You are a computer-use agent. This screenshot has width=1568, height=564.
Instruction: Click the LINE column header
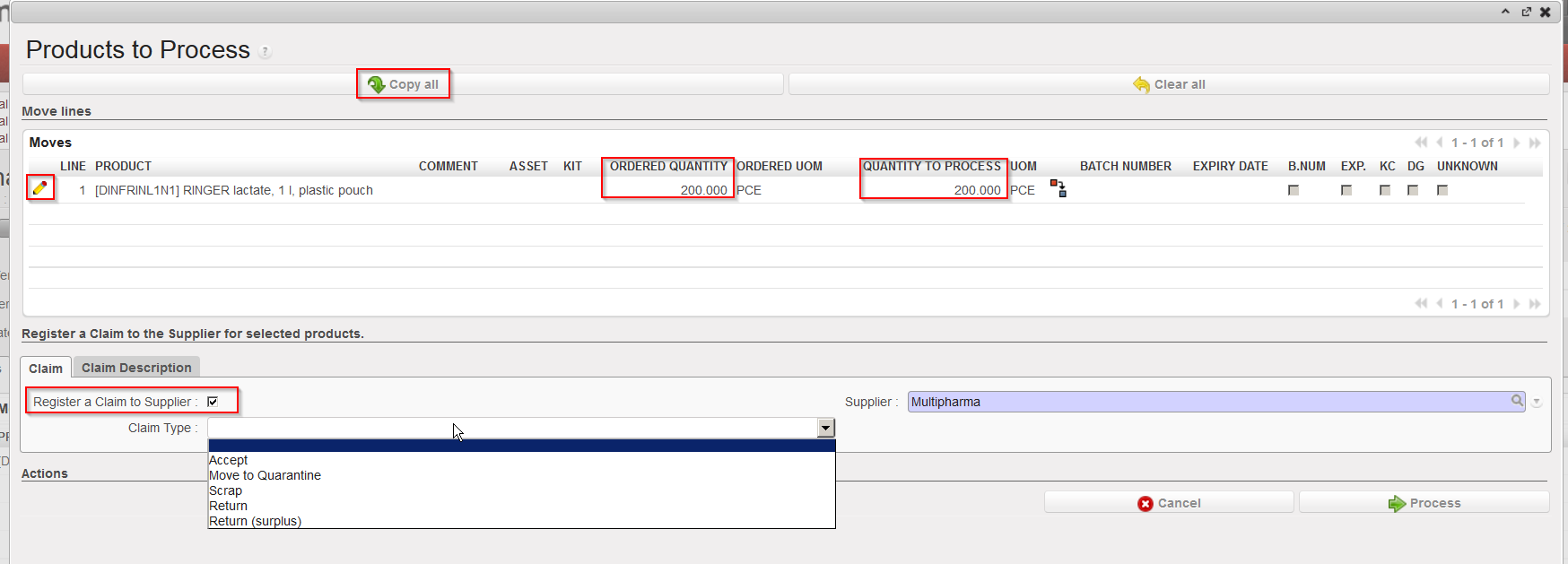pyautogui.click(x=73, y=166)
